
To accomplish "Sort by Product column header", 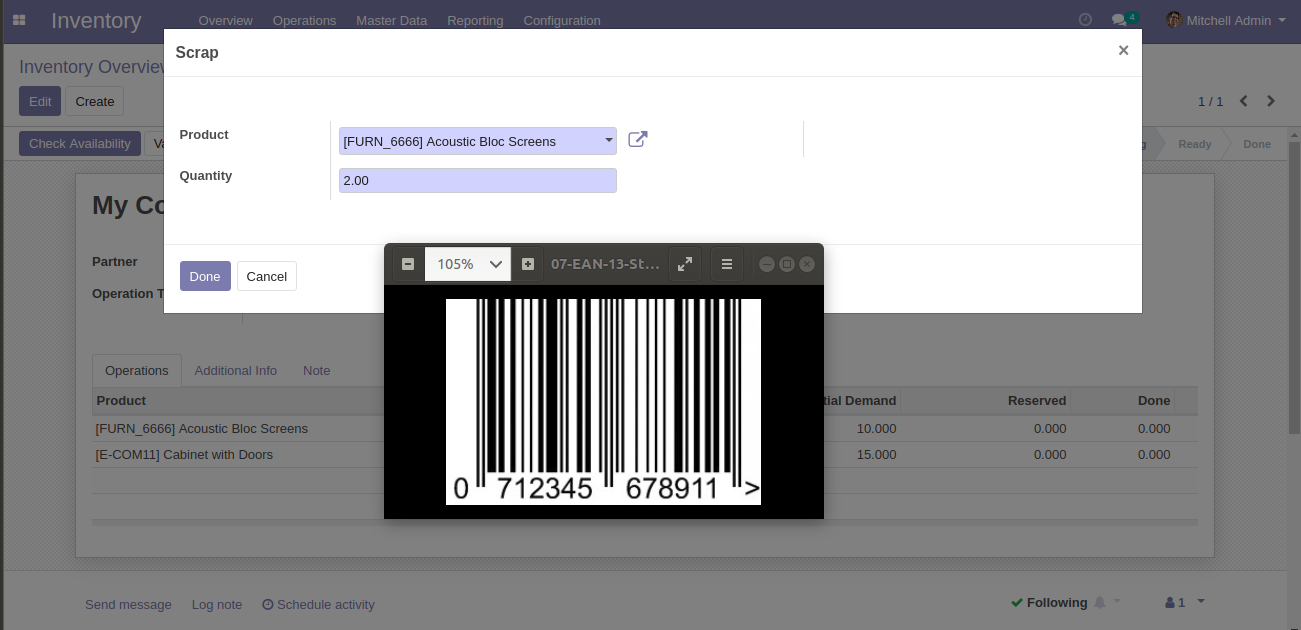I will click(121, 400).
